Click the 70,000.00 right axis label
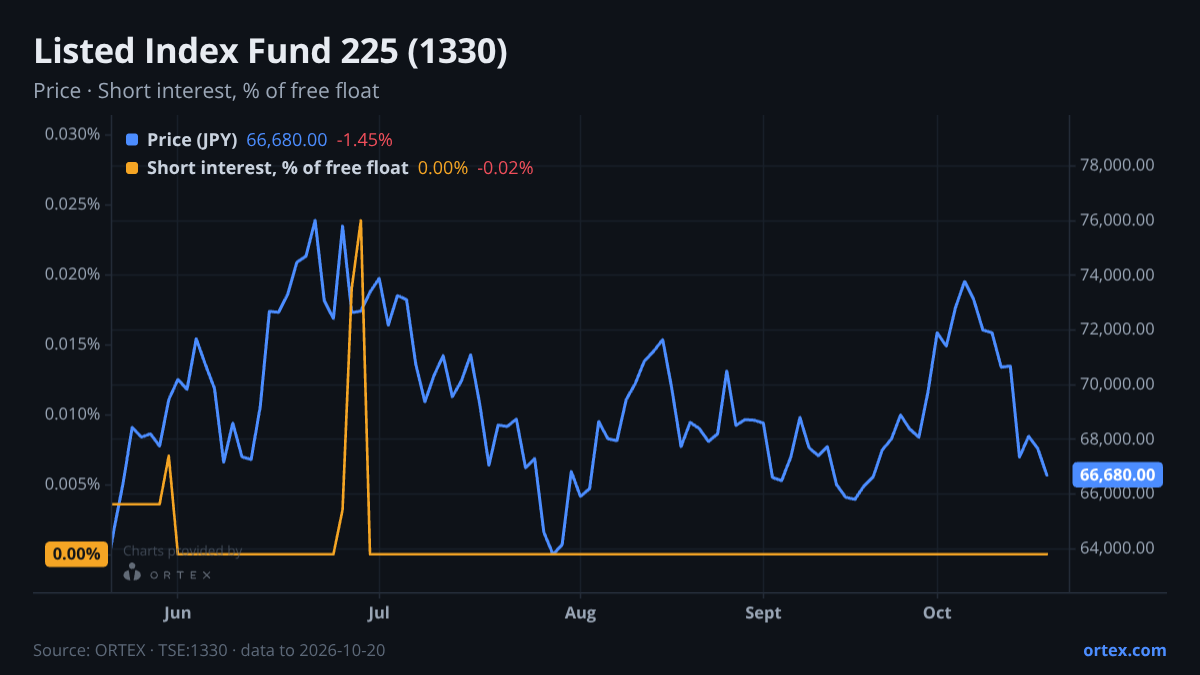The width and height of the screenshot is (1200, 675). [x=1119, y=384]
